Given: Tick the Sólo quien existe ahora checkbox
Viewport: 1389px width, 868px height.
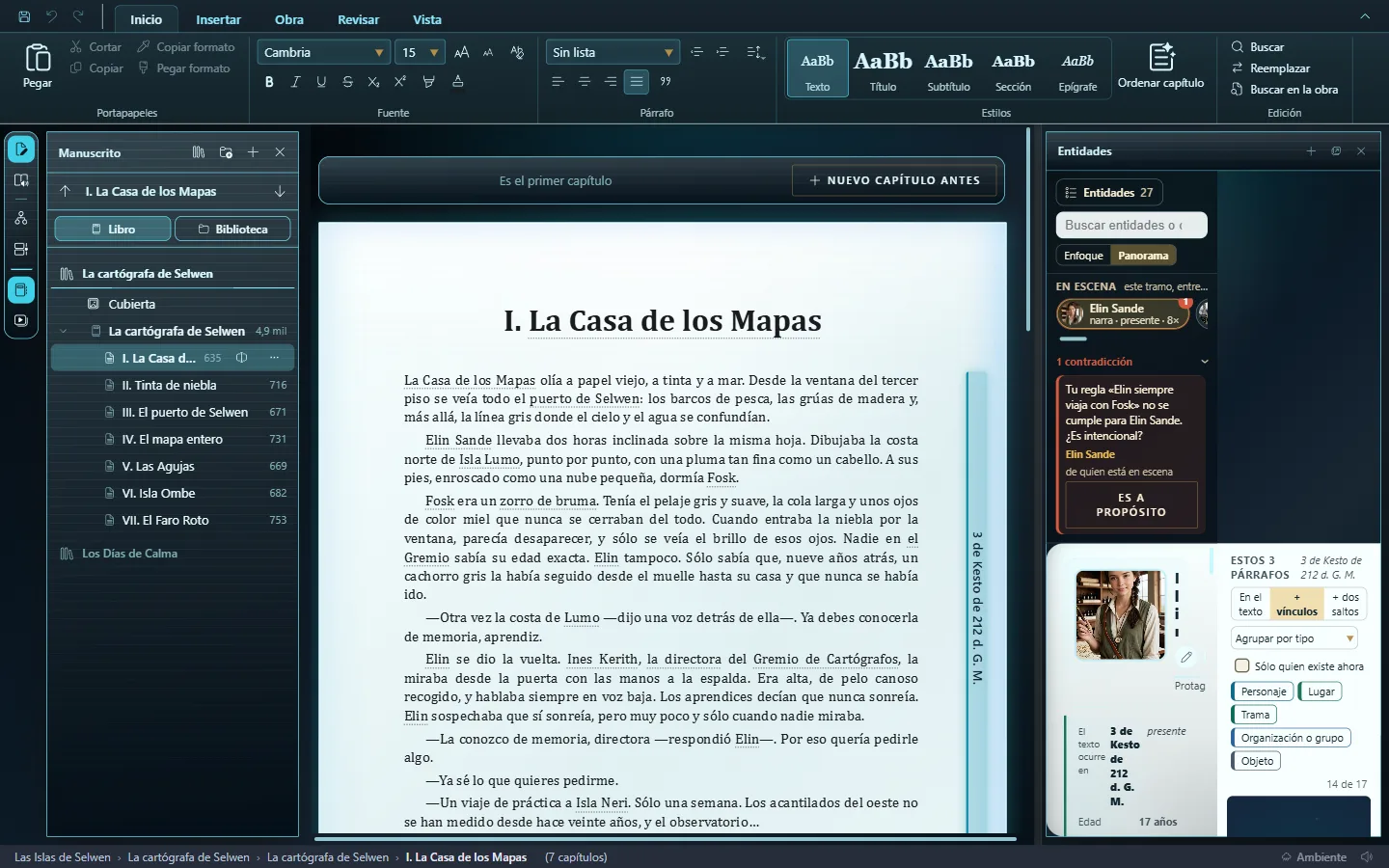Looking at the screenshot, I should pos(1242,665).
